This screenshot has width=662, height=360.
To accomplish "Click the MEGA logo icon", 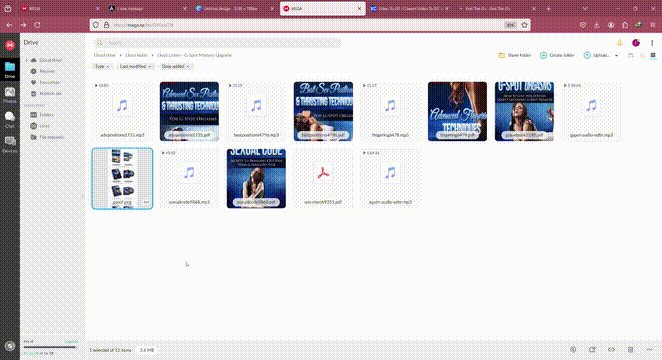I will pos(10,45).
